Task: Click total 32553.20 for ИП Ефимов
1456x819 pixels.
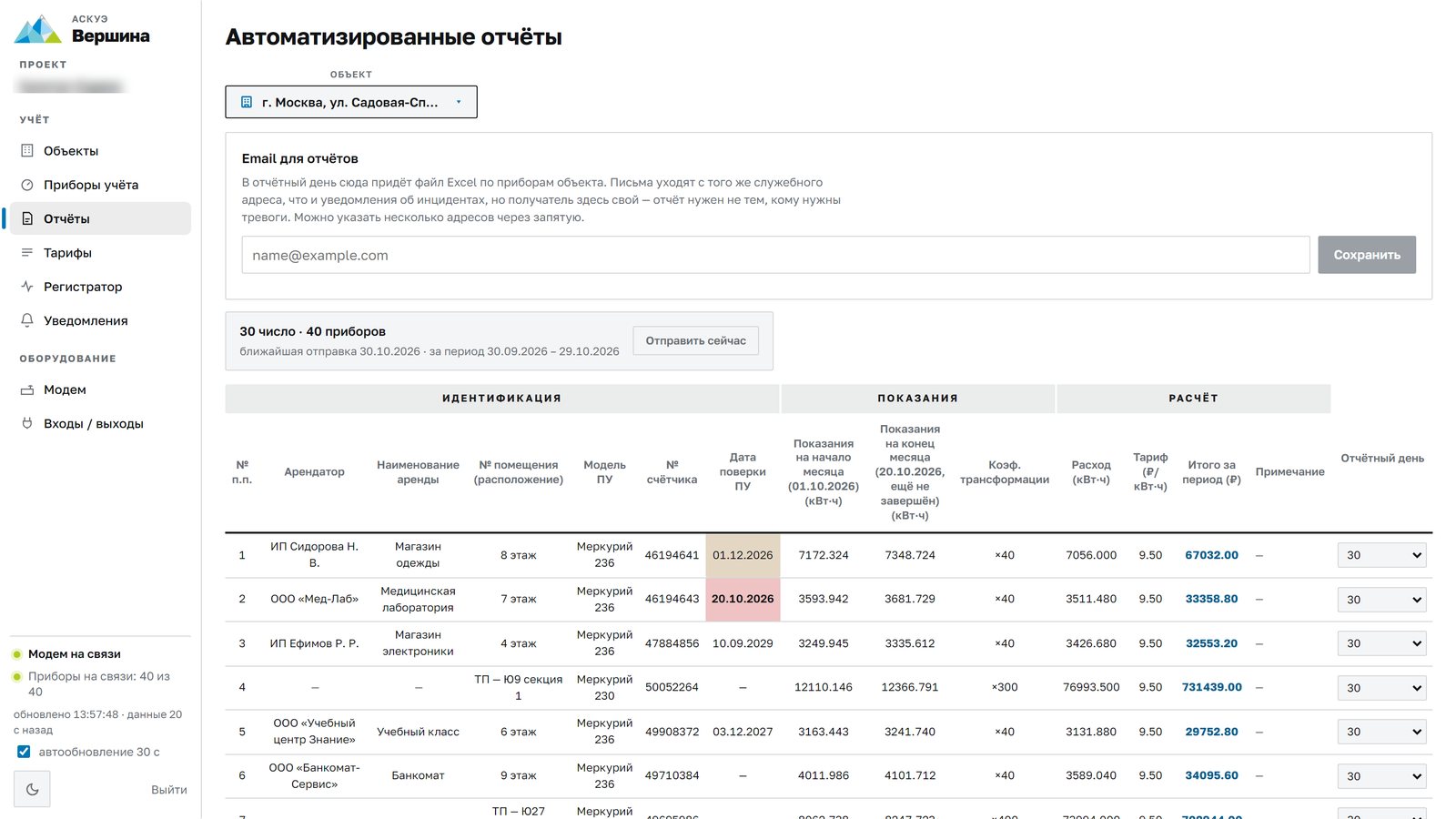Action: (1211, 643)
